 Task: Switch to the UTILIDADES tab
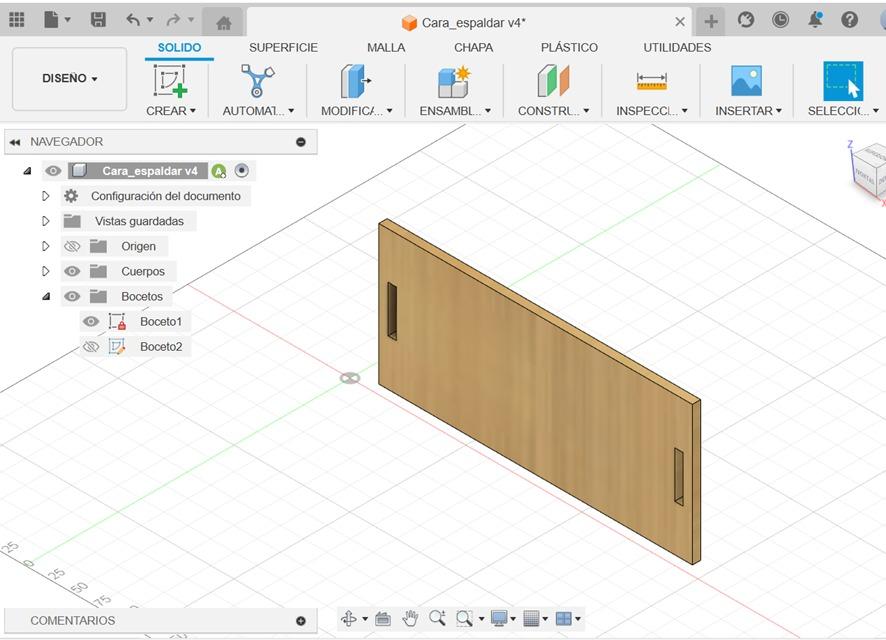[677, 47]
